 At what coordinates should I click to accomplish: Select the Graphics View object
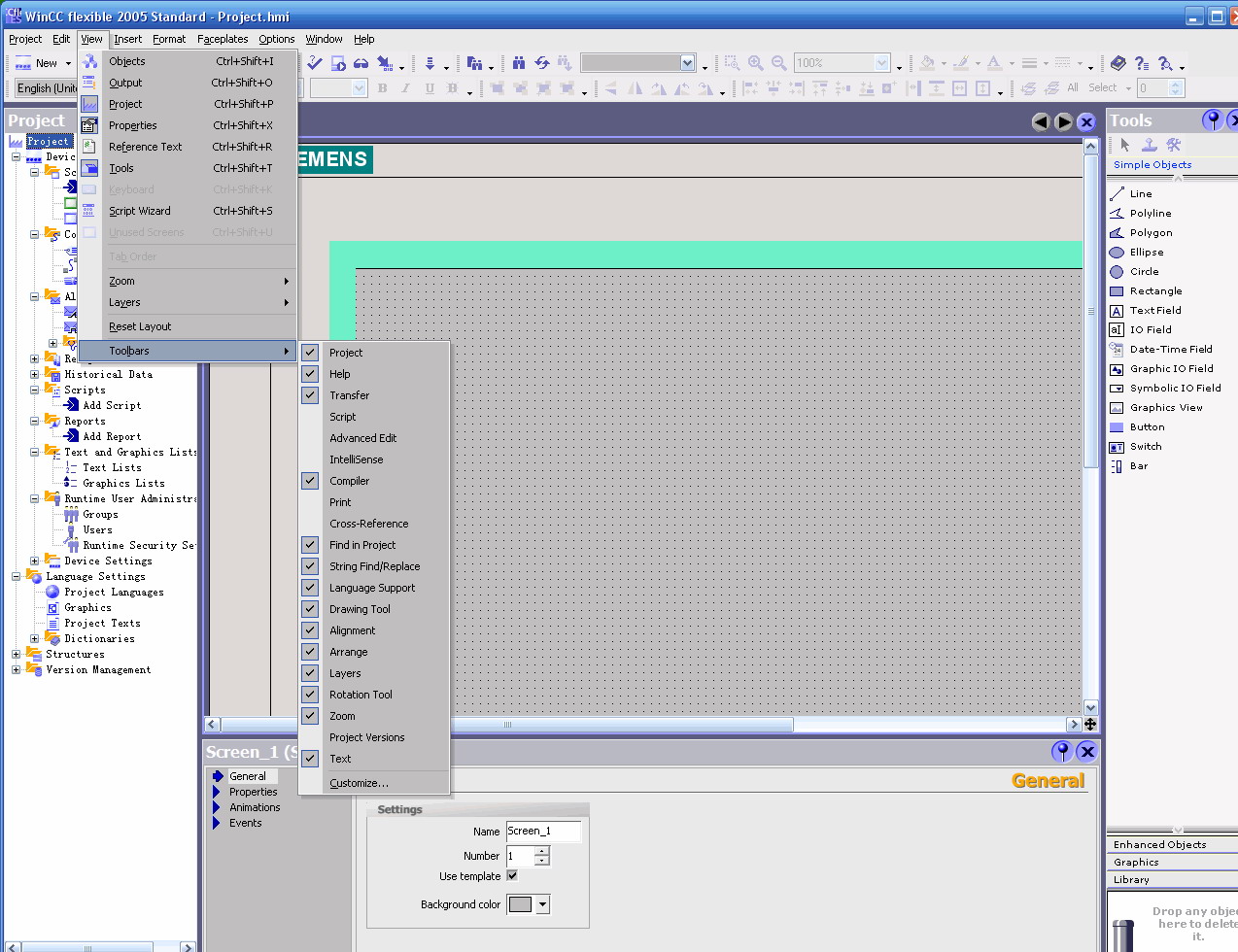click(1155, 407)
